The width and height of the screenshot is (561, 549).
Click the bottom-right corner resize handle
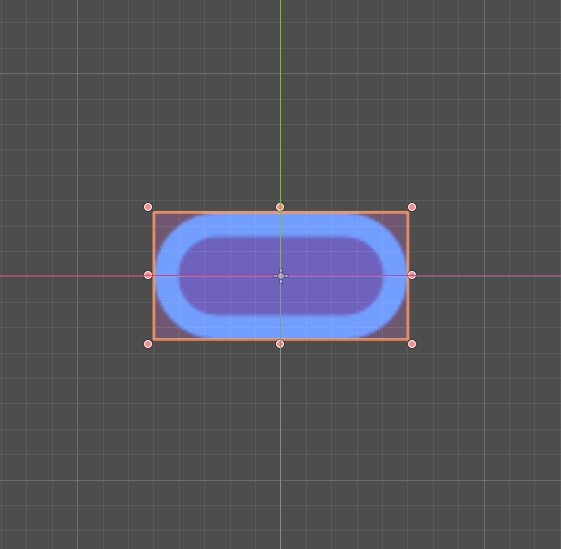click(x=412, y=344)
